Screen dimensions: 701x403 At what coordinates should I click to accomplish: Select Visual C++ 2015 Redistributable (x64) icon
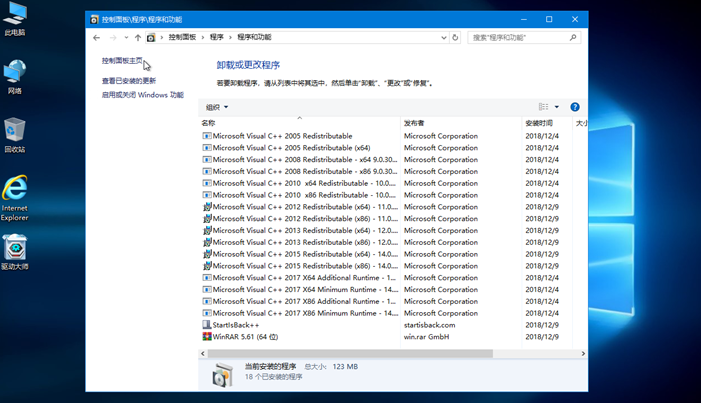click(207, 254)
